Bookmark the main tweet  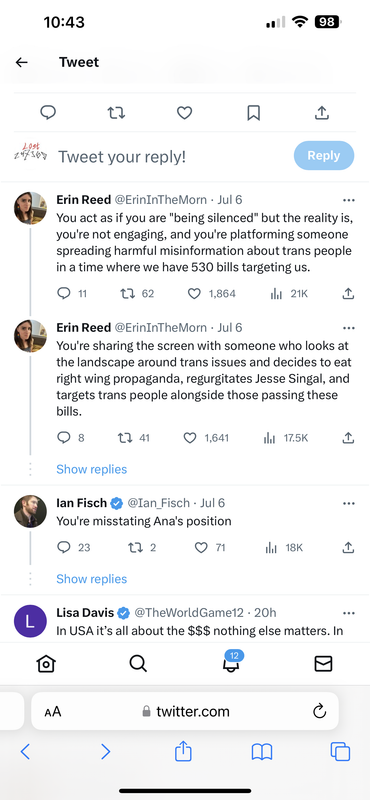click(254, 112)
